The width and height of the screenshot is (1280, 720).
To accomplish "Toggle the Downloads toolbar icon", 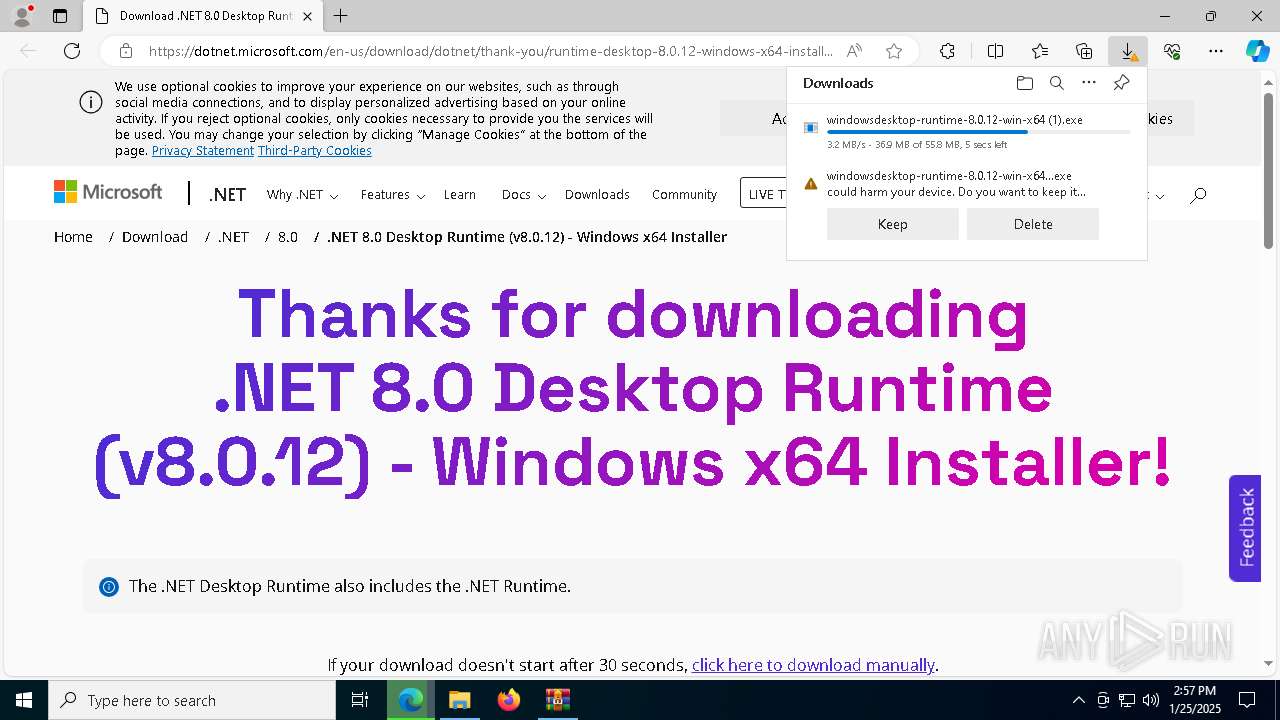I will (1128, 51).
